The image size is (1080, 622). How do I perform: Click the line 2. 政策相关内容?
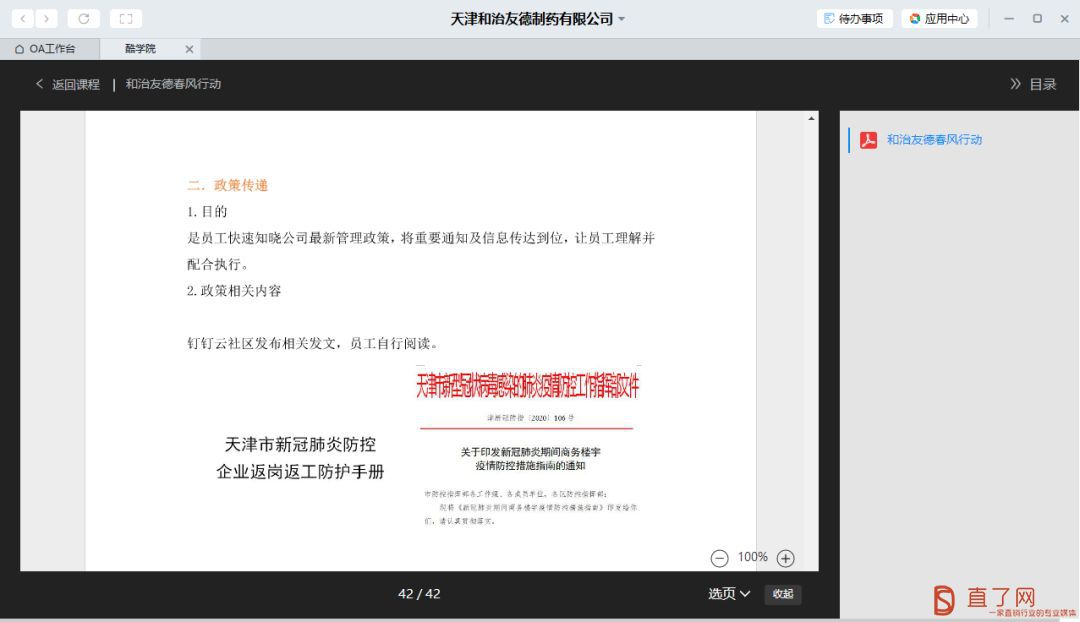click(x=234, y=291)
